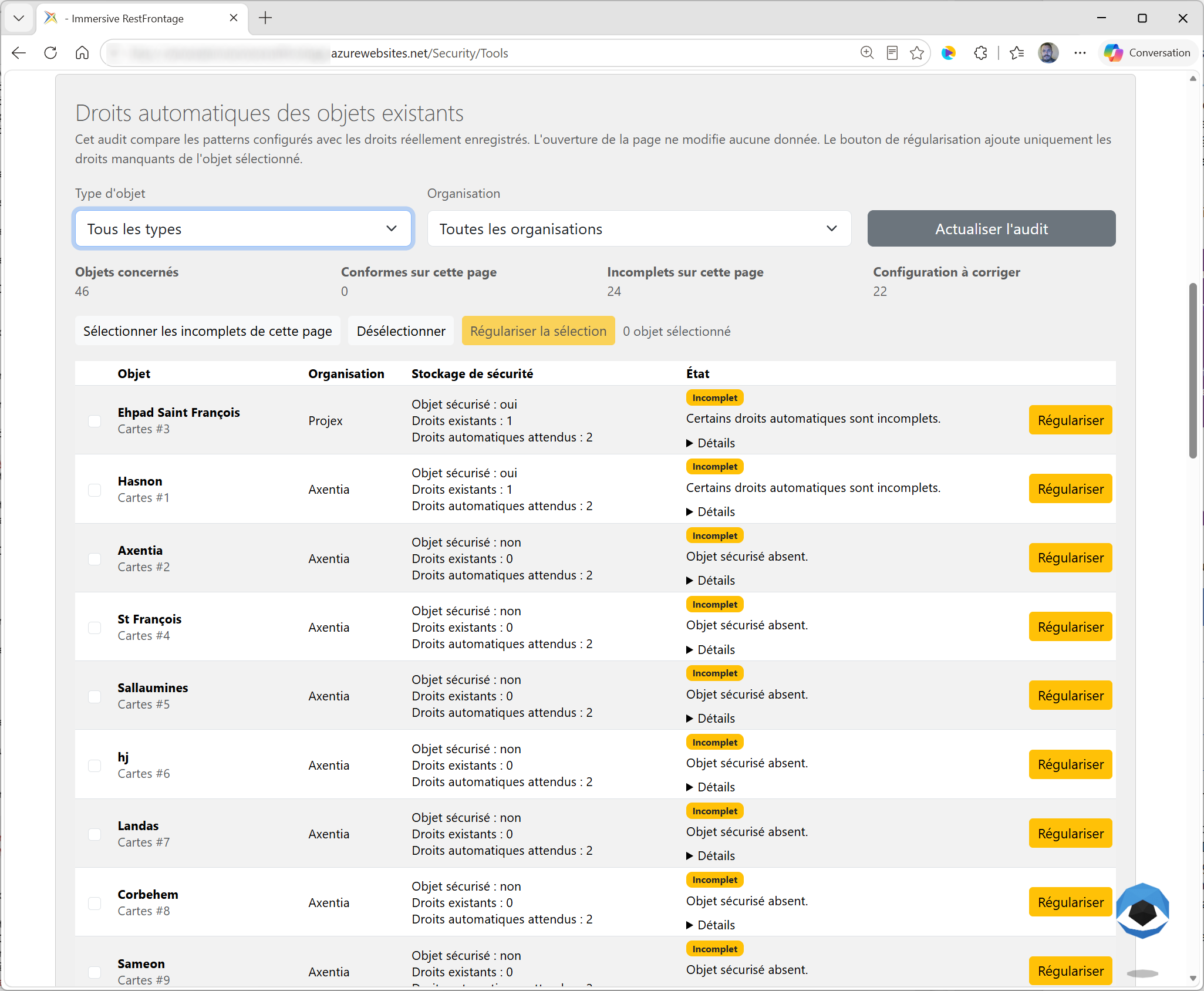Click the scrollbar up arrow

[x=1193, y=79]
